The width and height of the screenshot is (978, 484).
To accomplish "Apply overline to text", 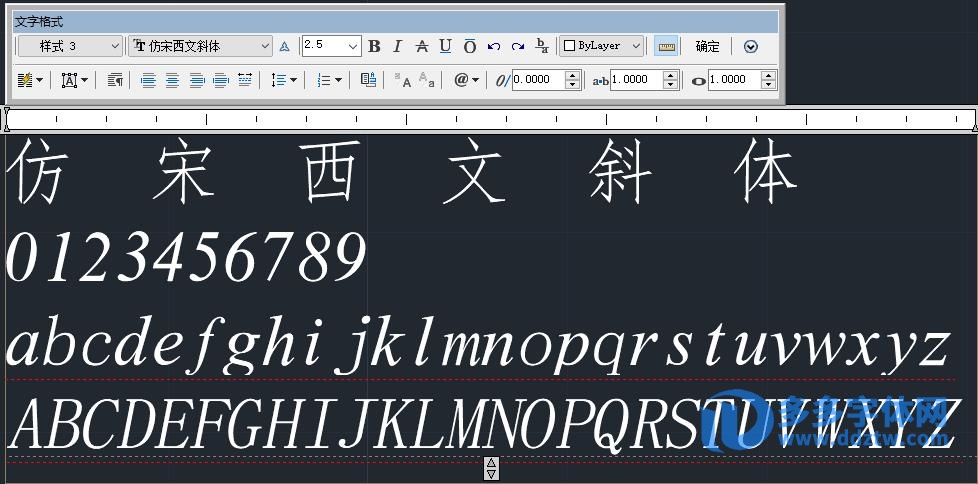I will 469,46.
